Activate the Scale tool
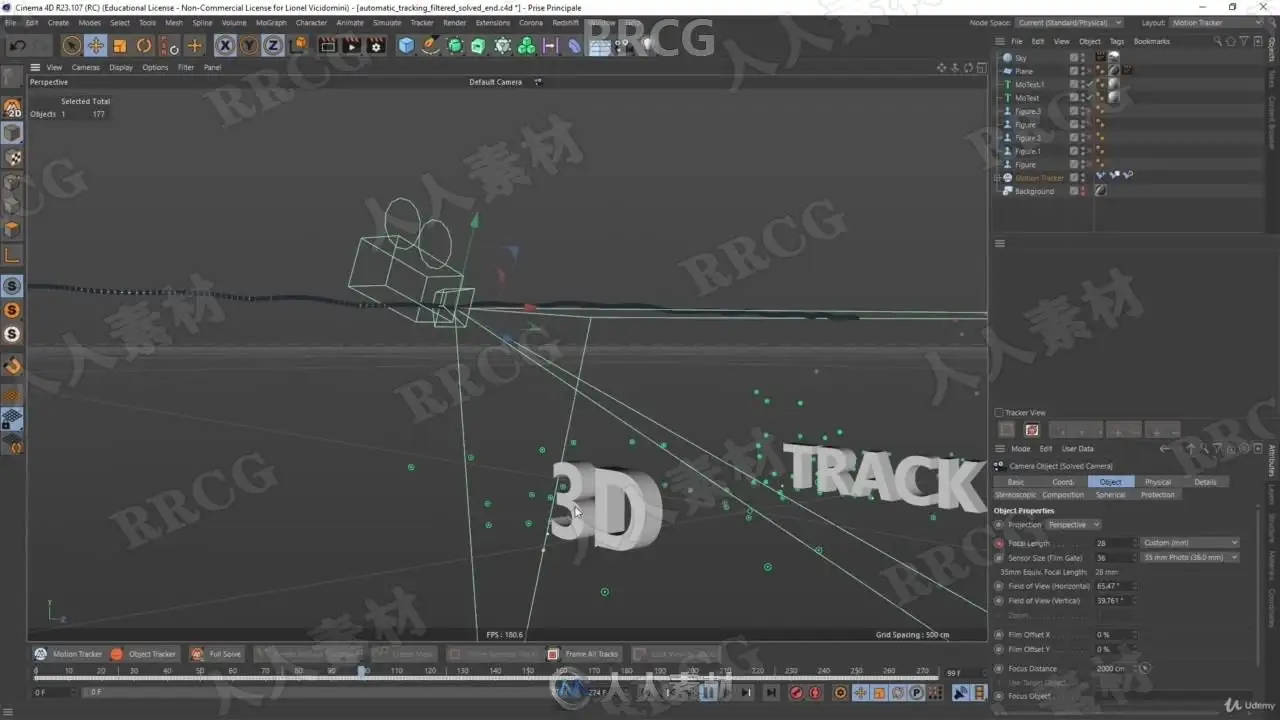 (120, 46)
